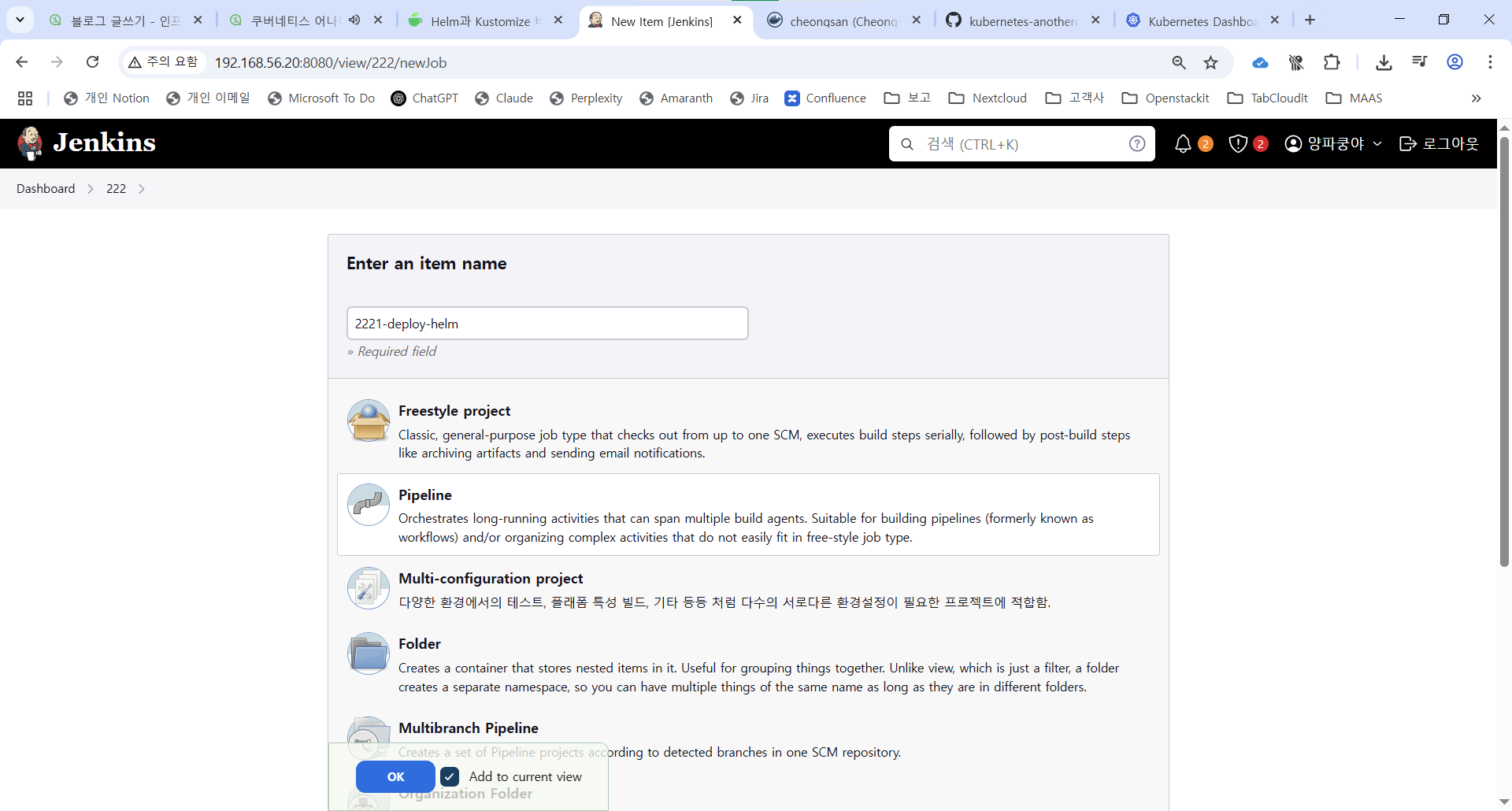
Task: Select the Freestyle project item type
Action: click(x=748, y=431)
